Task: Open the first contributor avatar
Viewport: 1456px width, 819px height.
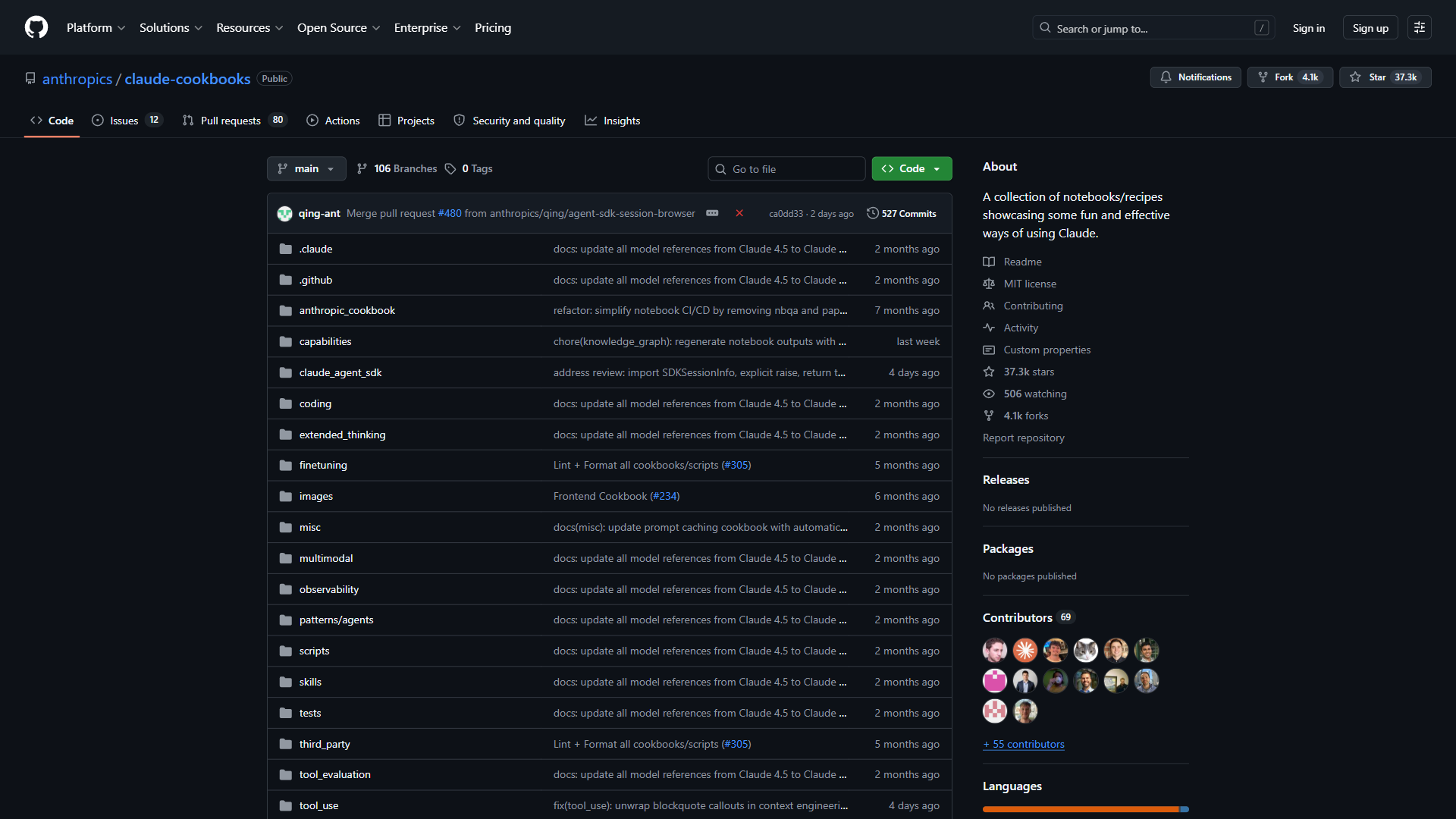Action: coord(995,650)
